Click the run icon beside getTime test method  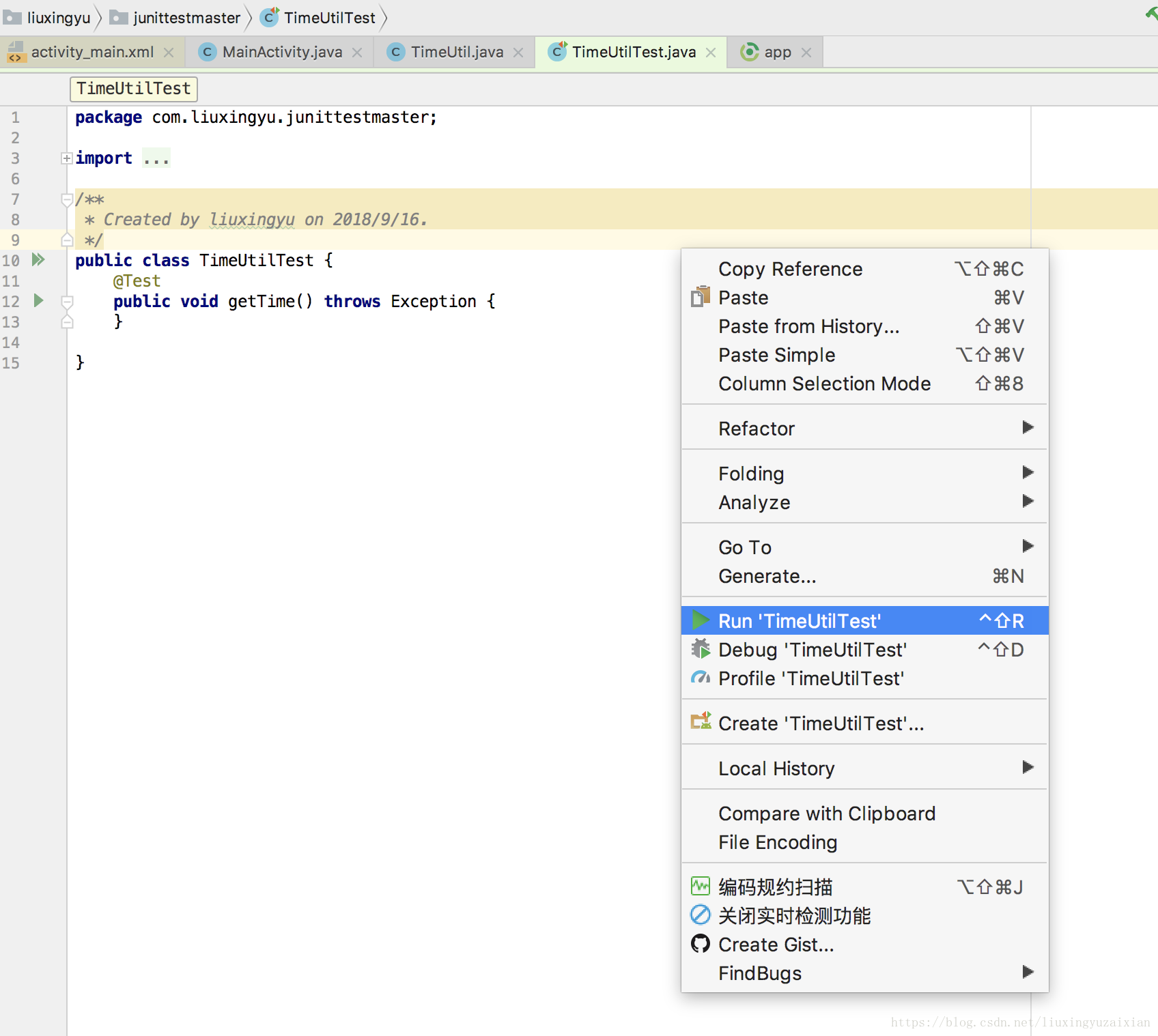38,300
